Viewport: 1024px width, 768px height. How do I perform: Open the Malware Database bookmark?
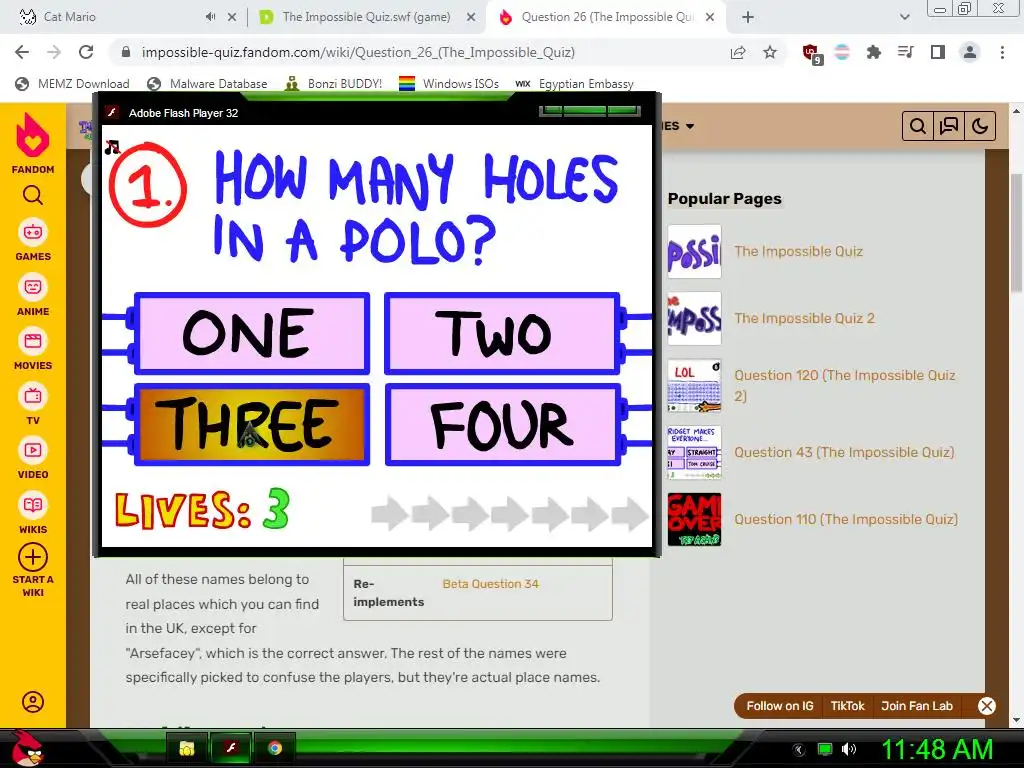pyautogui.click(x=207, y=84)
